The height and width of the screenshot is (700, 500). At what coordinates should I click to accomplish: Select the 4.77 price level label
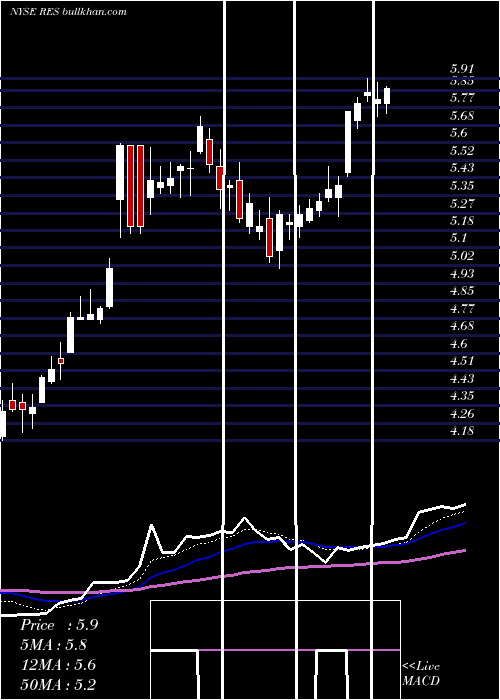[x=462, y=309]
